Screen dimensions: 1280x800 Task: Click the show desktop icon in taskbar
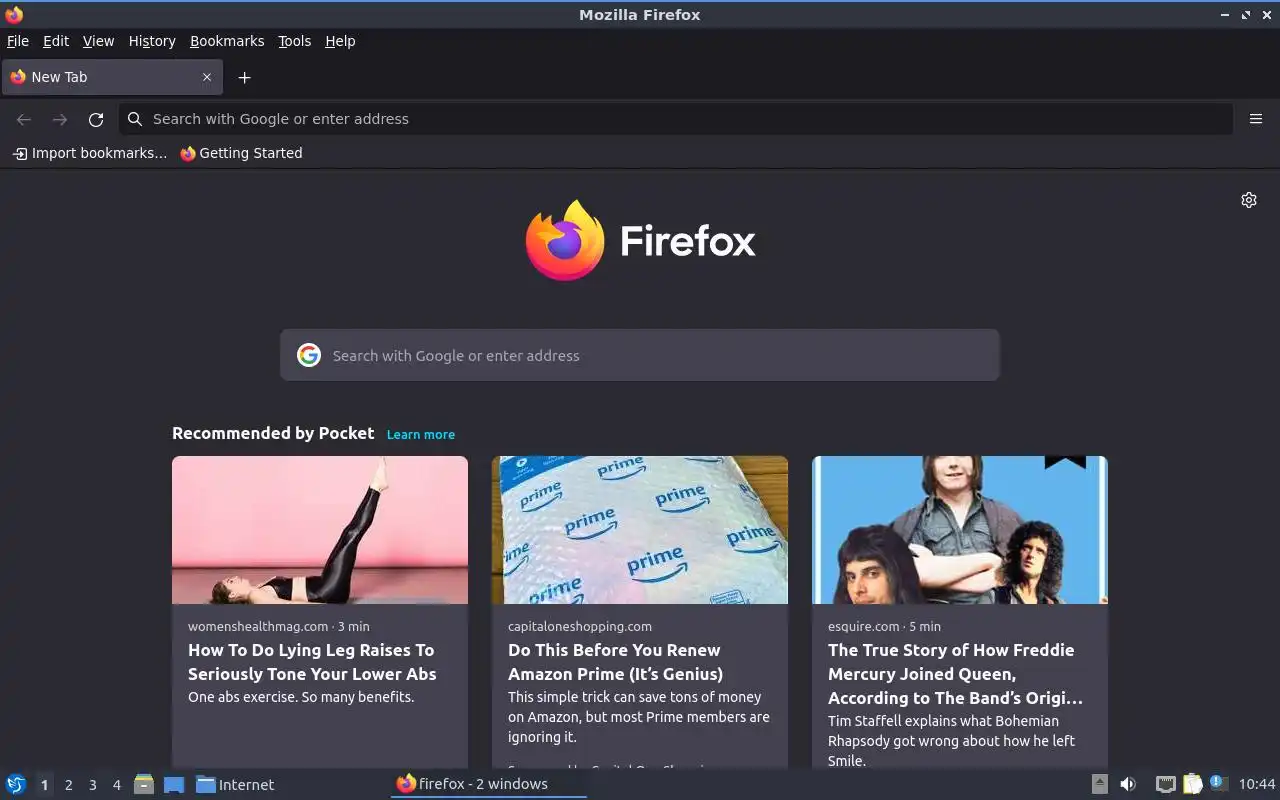click(x=174, y=784)
